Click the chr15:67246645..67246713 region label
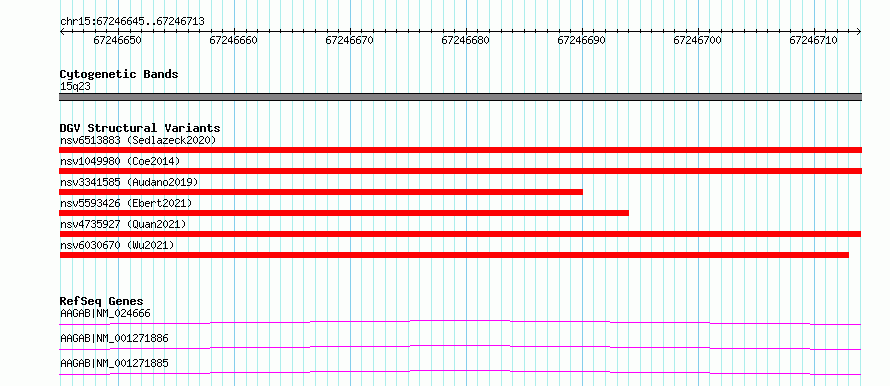This screenshot has height=386, width=890. (132, 22)
